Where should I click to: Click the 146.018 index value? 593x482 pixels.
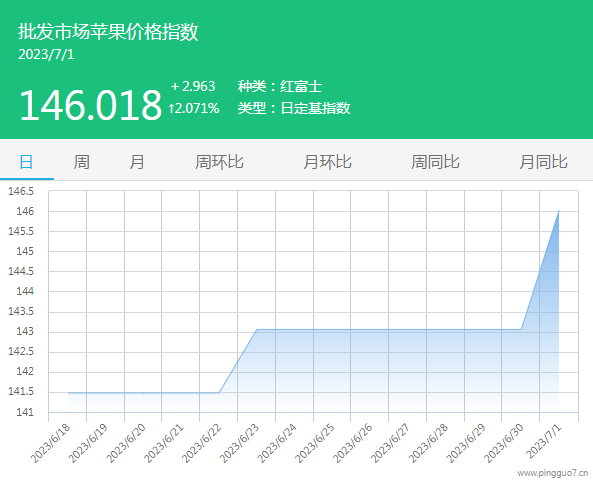pyautogui.click(x=90, y=105)
